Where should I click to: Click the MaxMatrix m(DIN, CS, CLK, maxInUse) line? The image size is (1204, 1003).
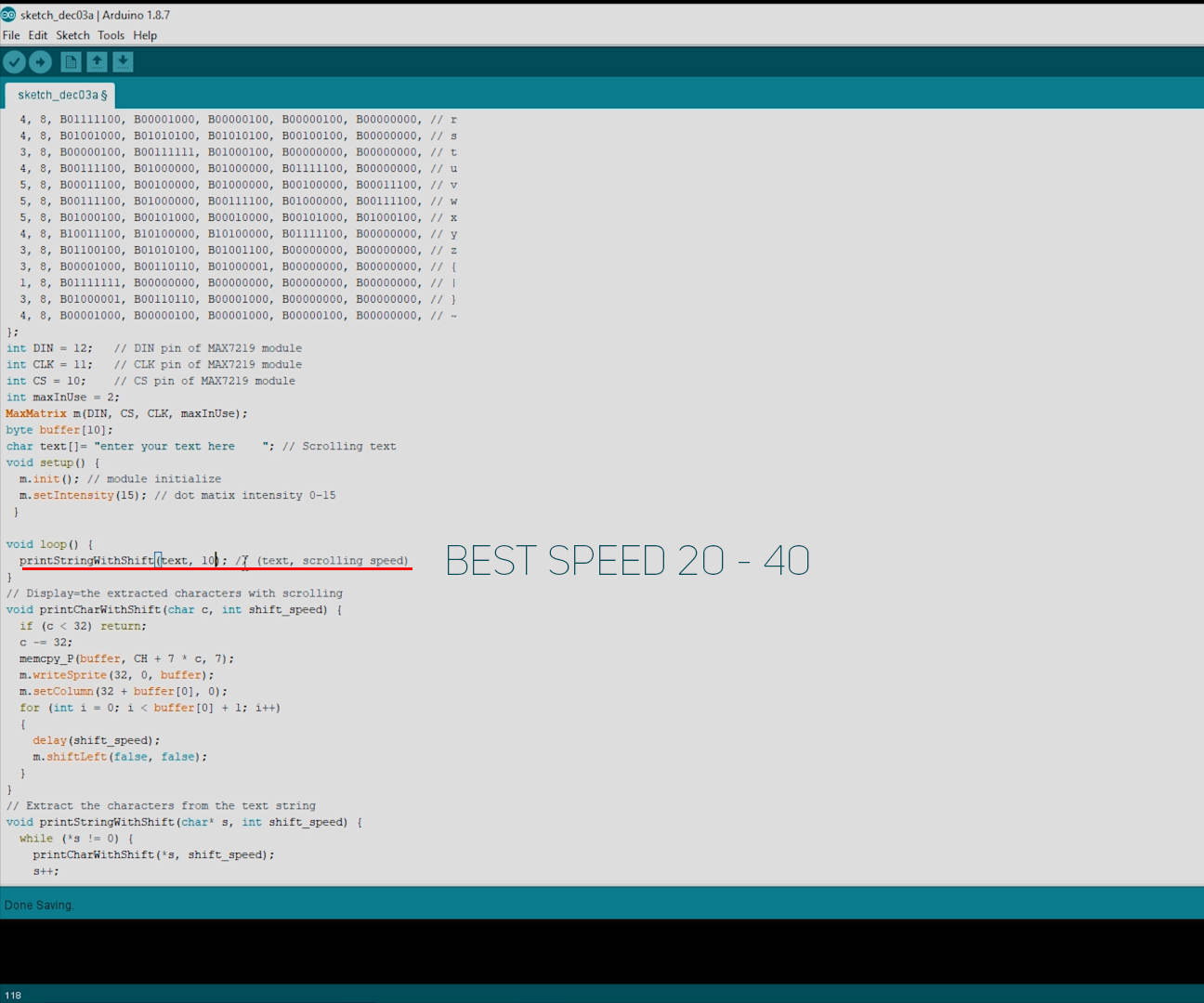pyautogui.click(x=126, y=413)
